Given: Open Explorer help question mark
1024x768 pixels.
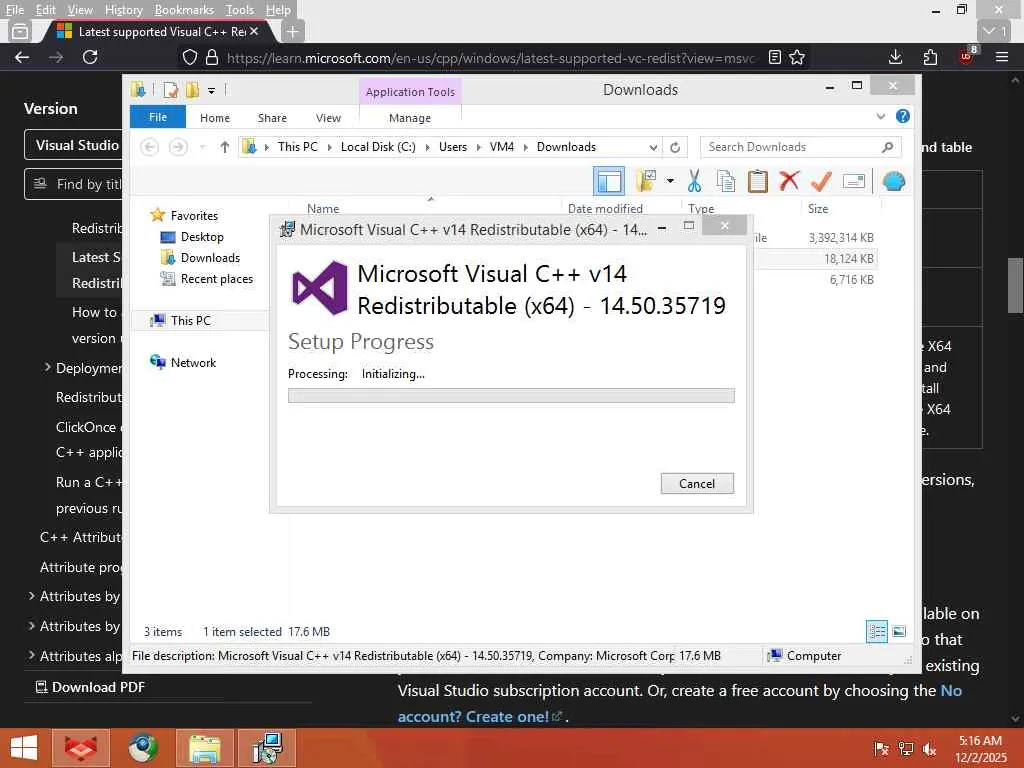Looking at the screenshot, I should click(x=903, y=116).
